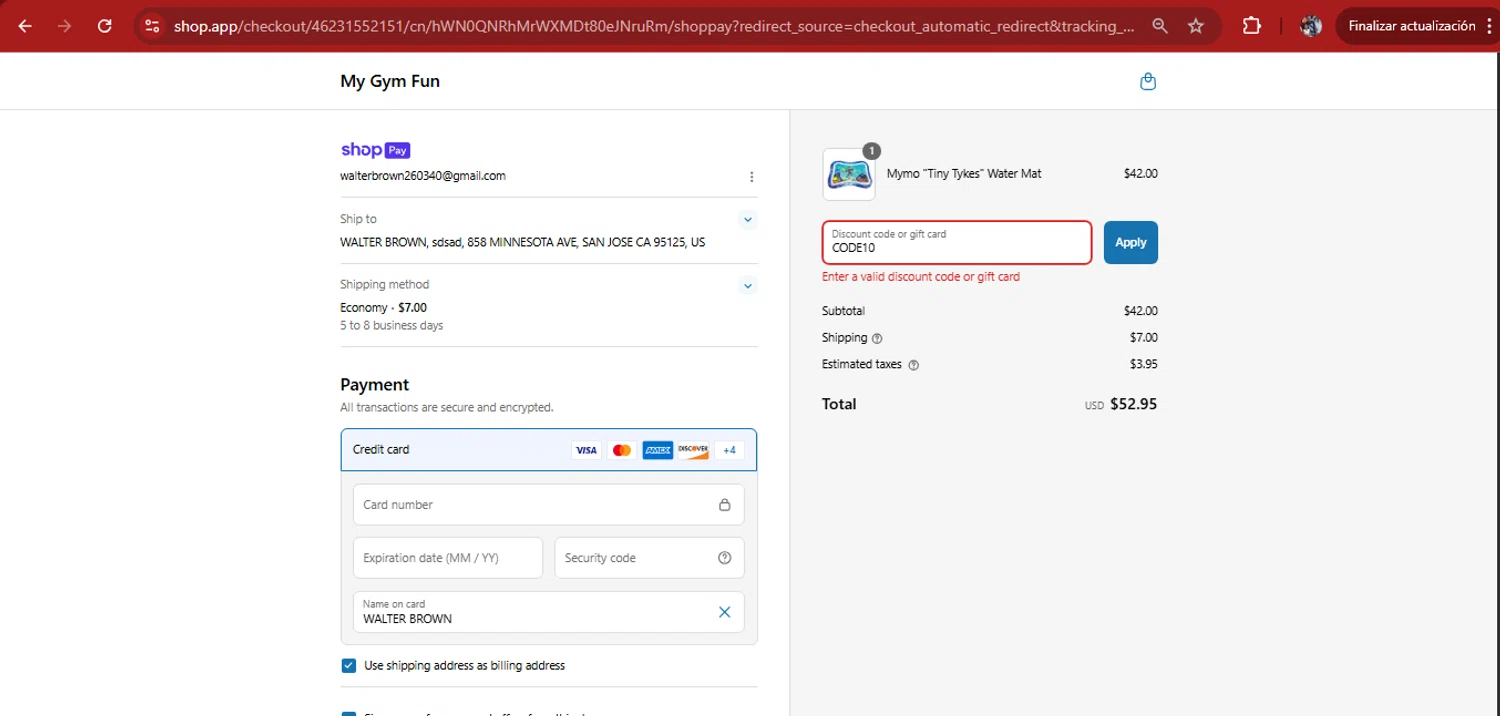Click the Shop Pay logo
This screenshot has width=1500, height=716.
click(375, 150)
